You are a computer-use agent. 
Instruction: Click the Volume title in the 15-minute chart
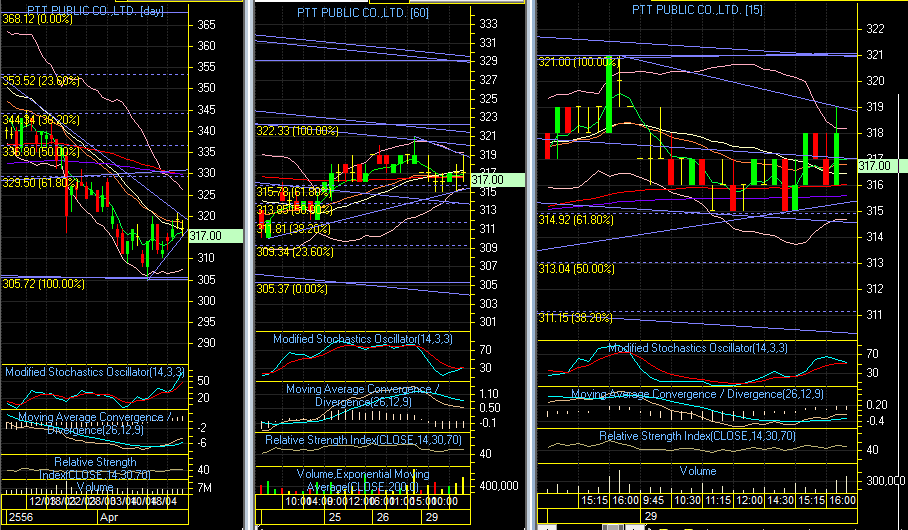pyautogui.click(x=698, y=471)
